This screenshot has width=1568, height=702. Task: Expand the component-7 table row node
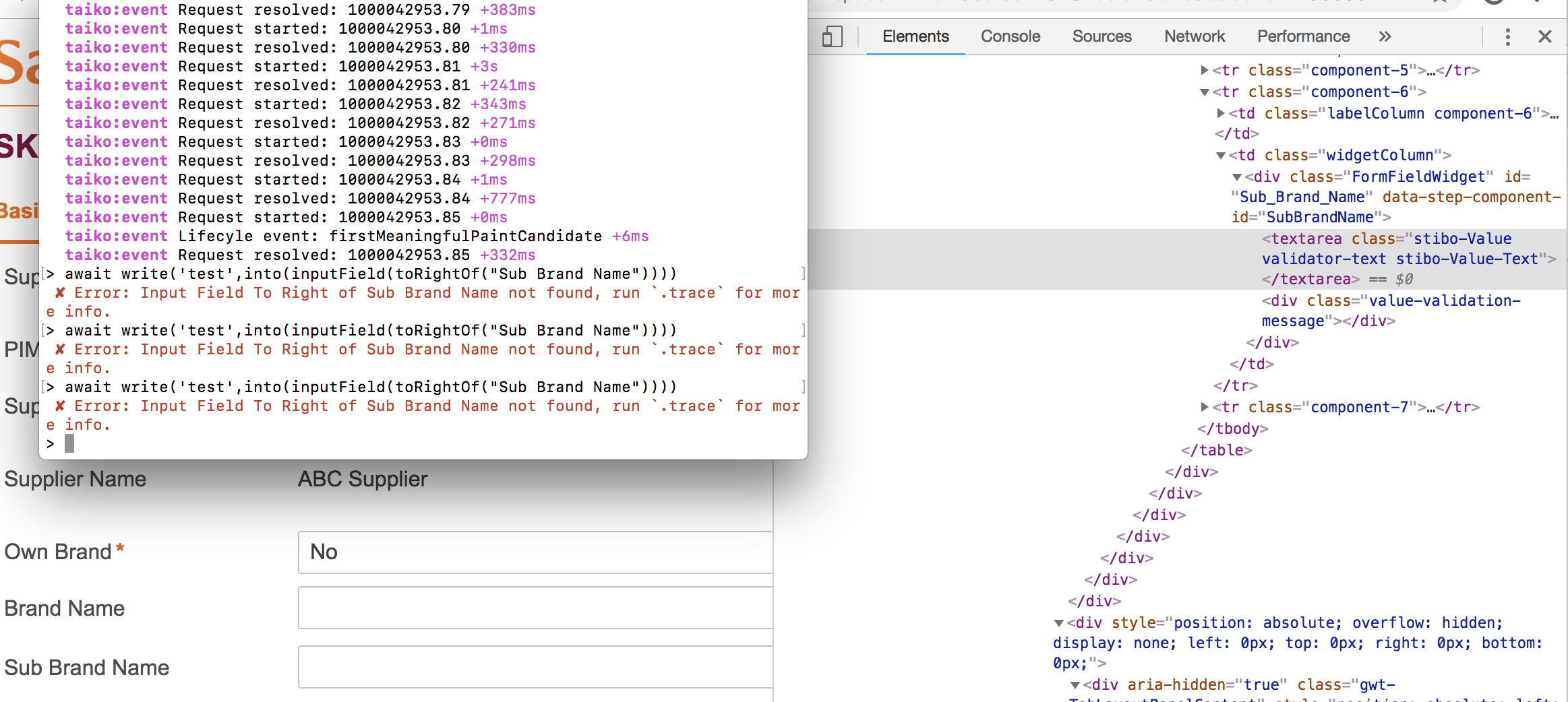click(1205, 407)
